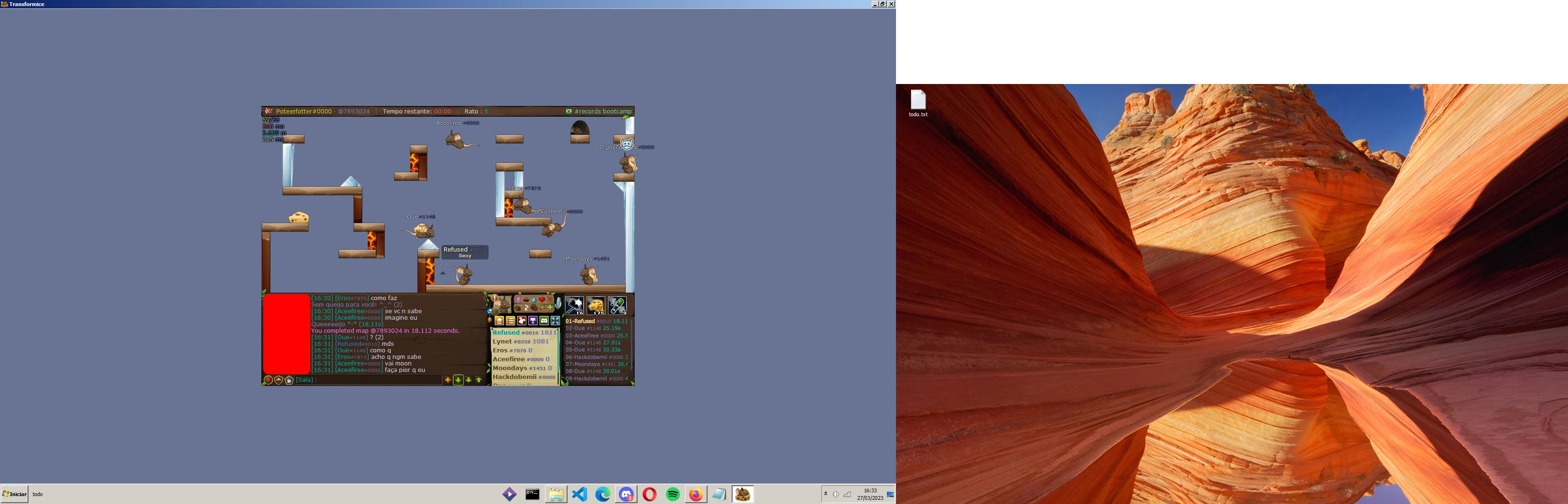Click the mouse hole at top

click(x=580, y=128)
